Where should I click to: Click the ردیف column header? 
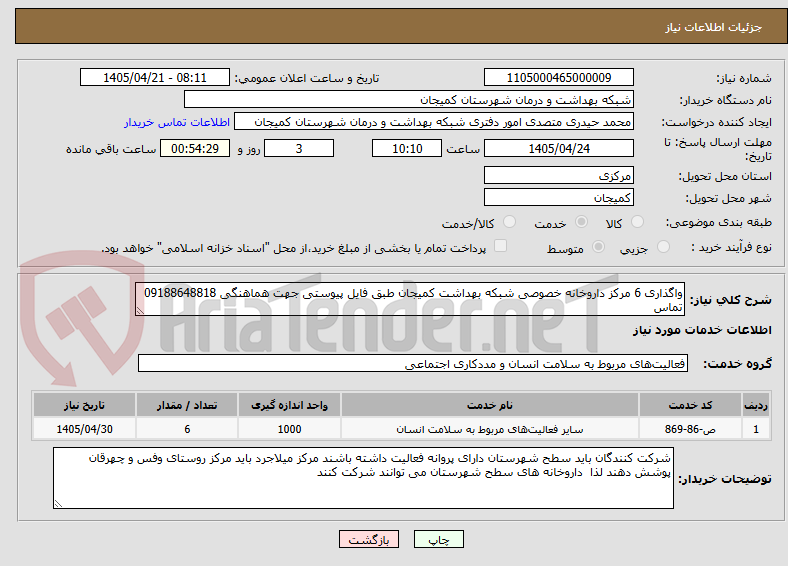pos(756,405)
